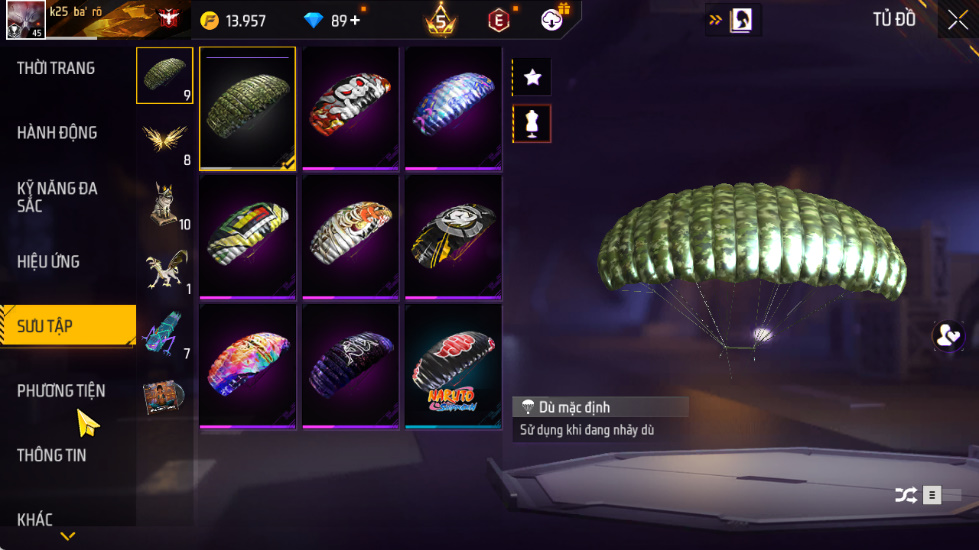The height and width of the screenshot is (550, 979).
Task: Expand the panel with double arrows
Action: (716, 20)
